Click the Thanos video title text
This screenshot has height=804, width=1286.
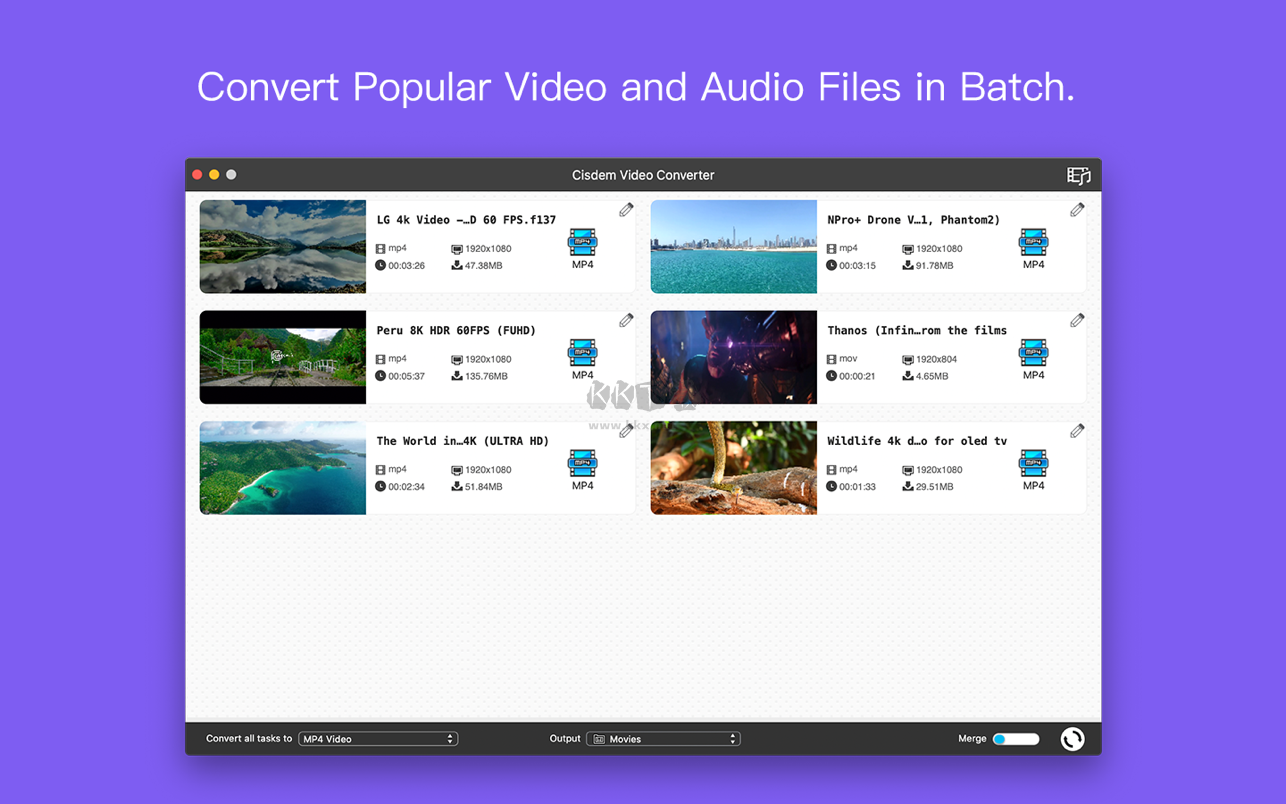pos(917,331)
